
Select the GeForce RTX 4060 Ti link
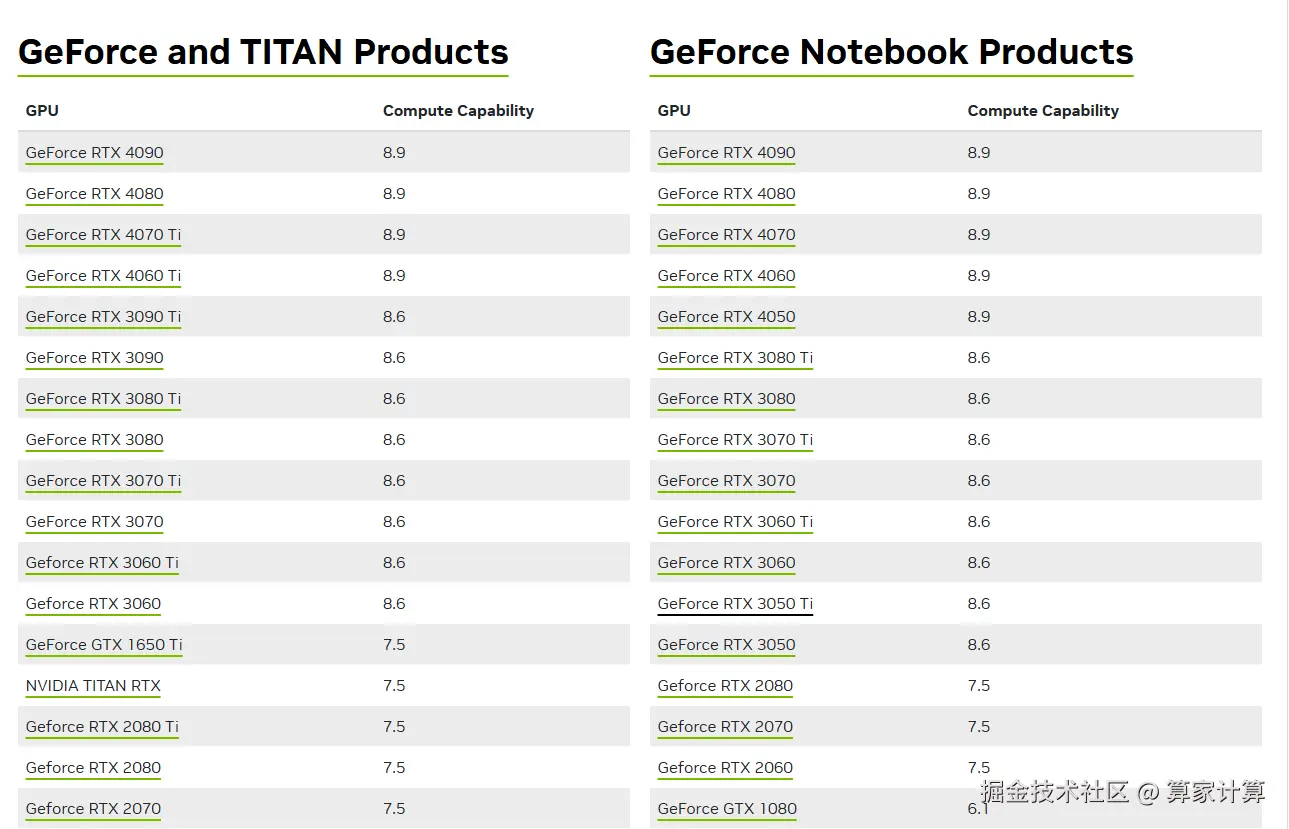103,276
